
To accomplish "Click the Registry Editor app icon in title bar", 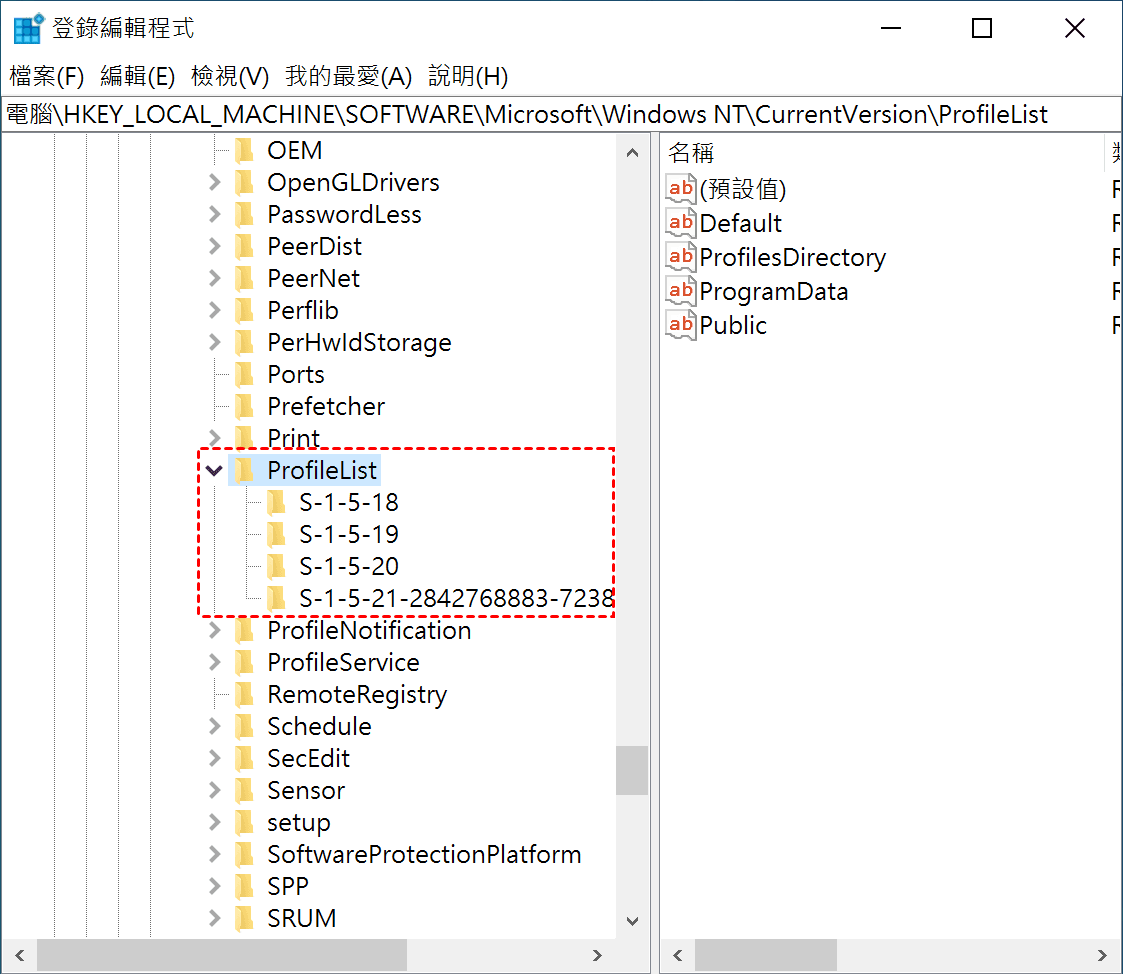I will click(28, 29).
